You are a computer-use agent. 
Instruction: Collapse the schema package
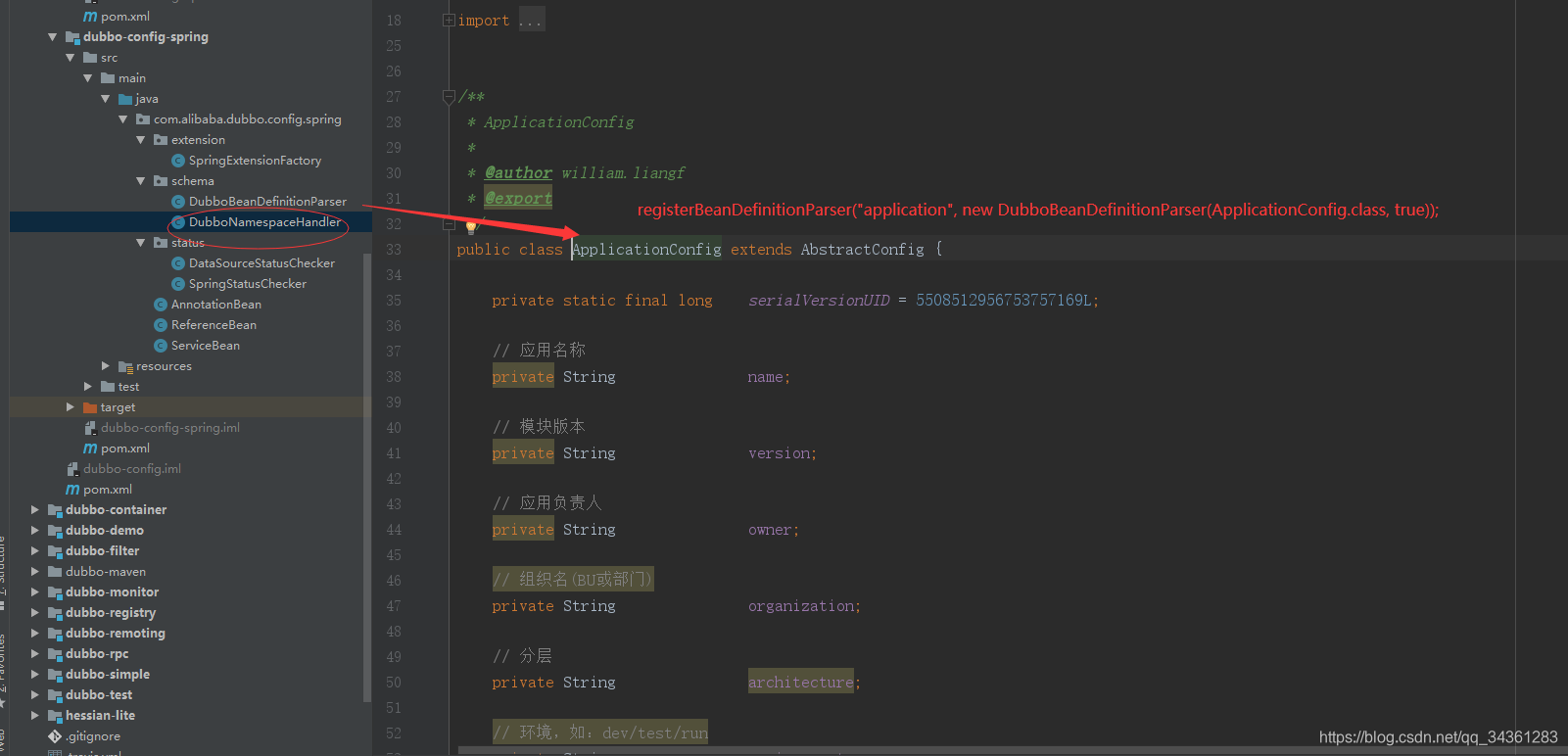[141, 181]
